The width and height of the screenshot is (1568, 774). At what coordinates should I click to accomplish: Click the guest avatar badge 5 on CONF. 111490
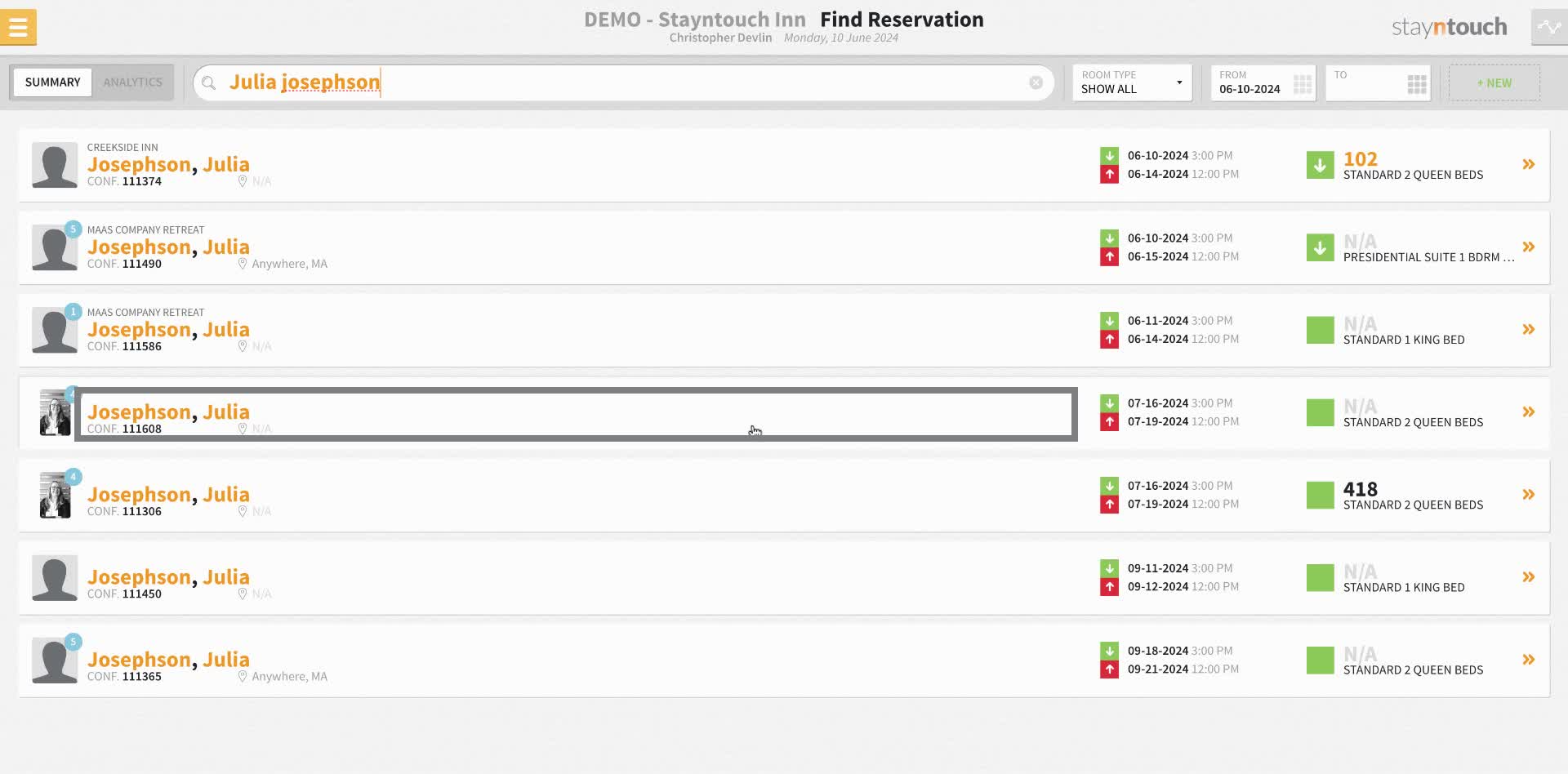tap(73, 229)
